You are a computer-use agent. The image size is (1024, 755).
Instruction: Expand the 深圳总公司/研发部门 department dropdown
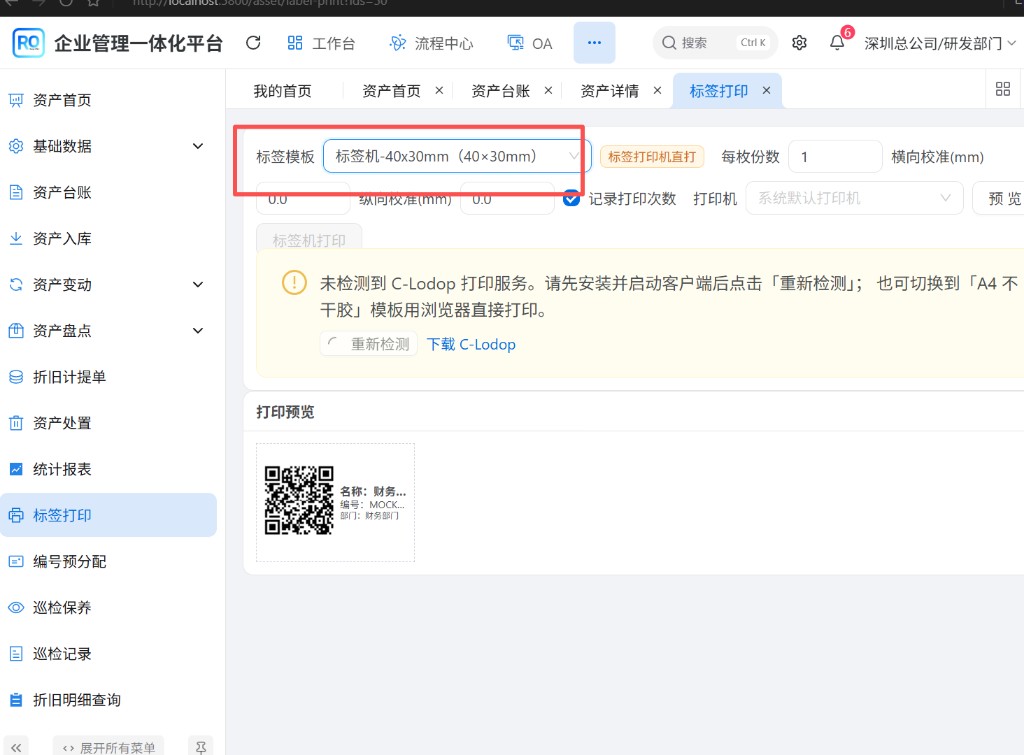coord(940,43)
